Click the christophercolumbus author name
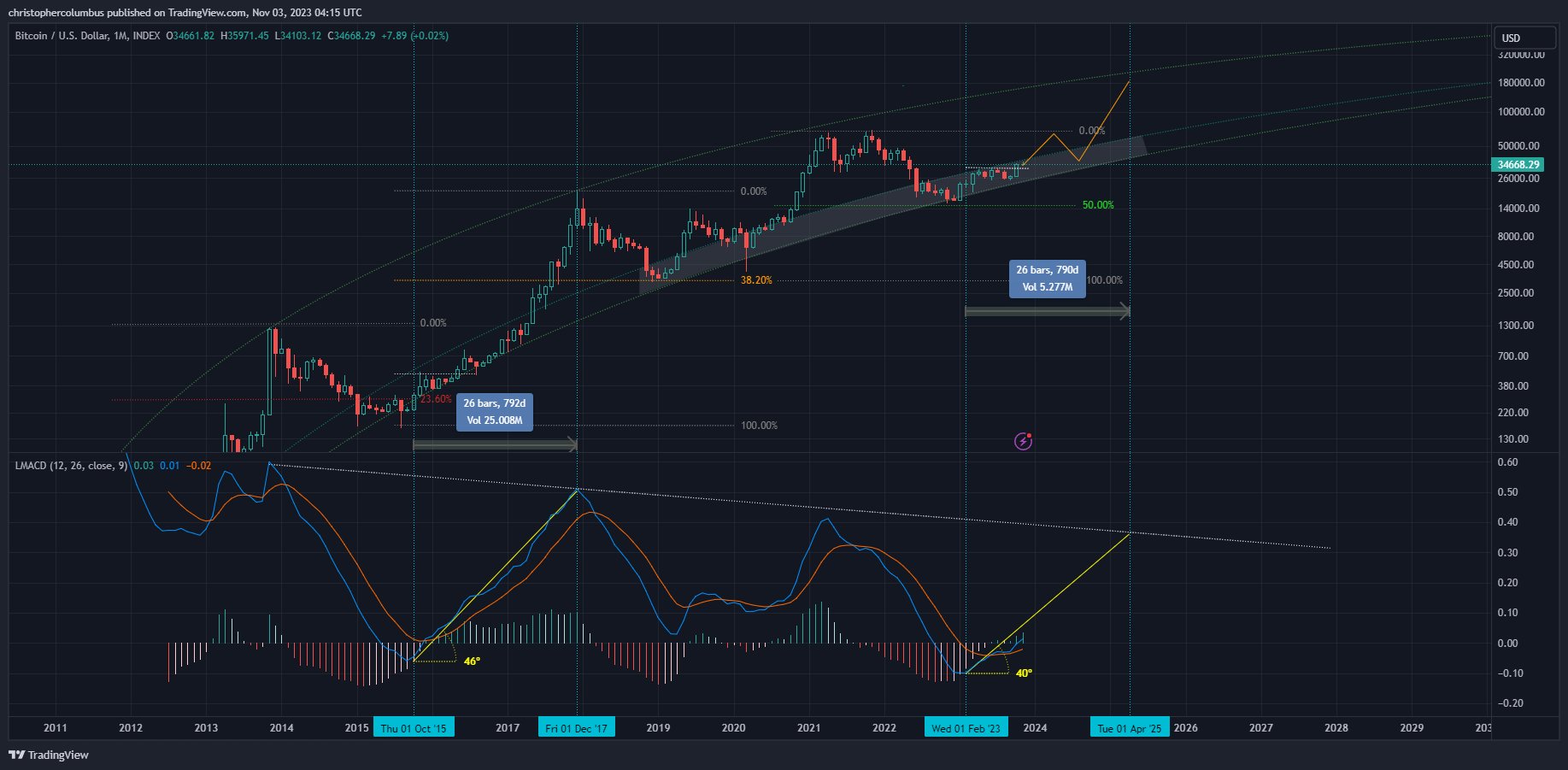The height and width of the screenshot is (770, 1568). (56, 12)
